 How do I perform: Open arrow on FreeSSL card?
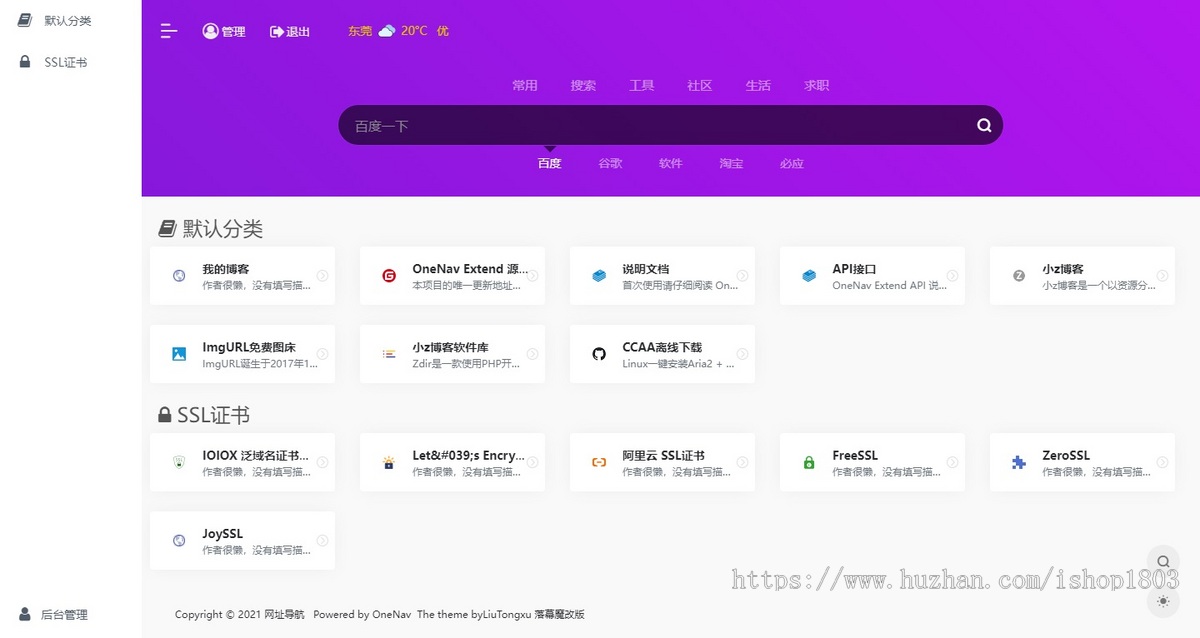952,462
